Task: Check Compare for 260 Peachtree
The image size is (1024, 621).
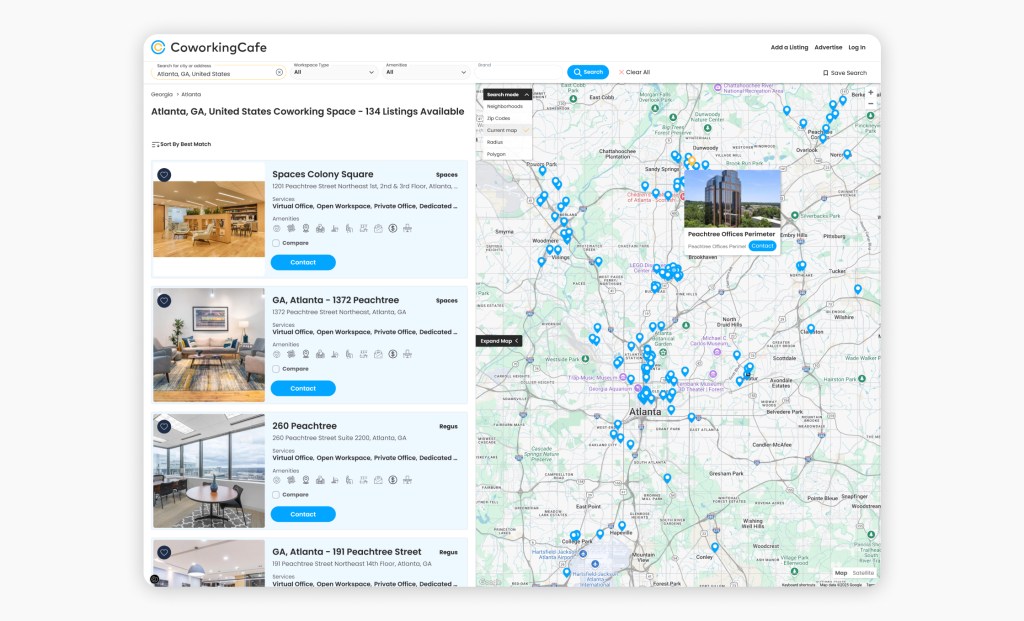Action: point(276,495)
